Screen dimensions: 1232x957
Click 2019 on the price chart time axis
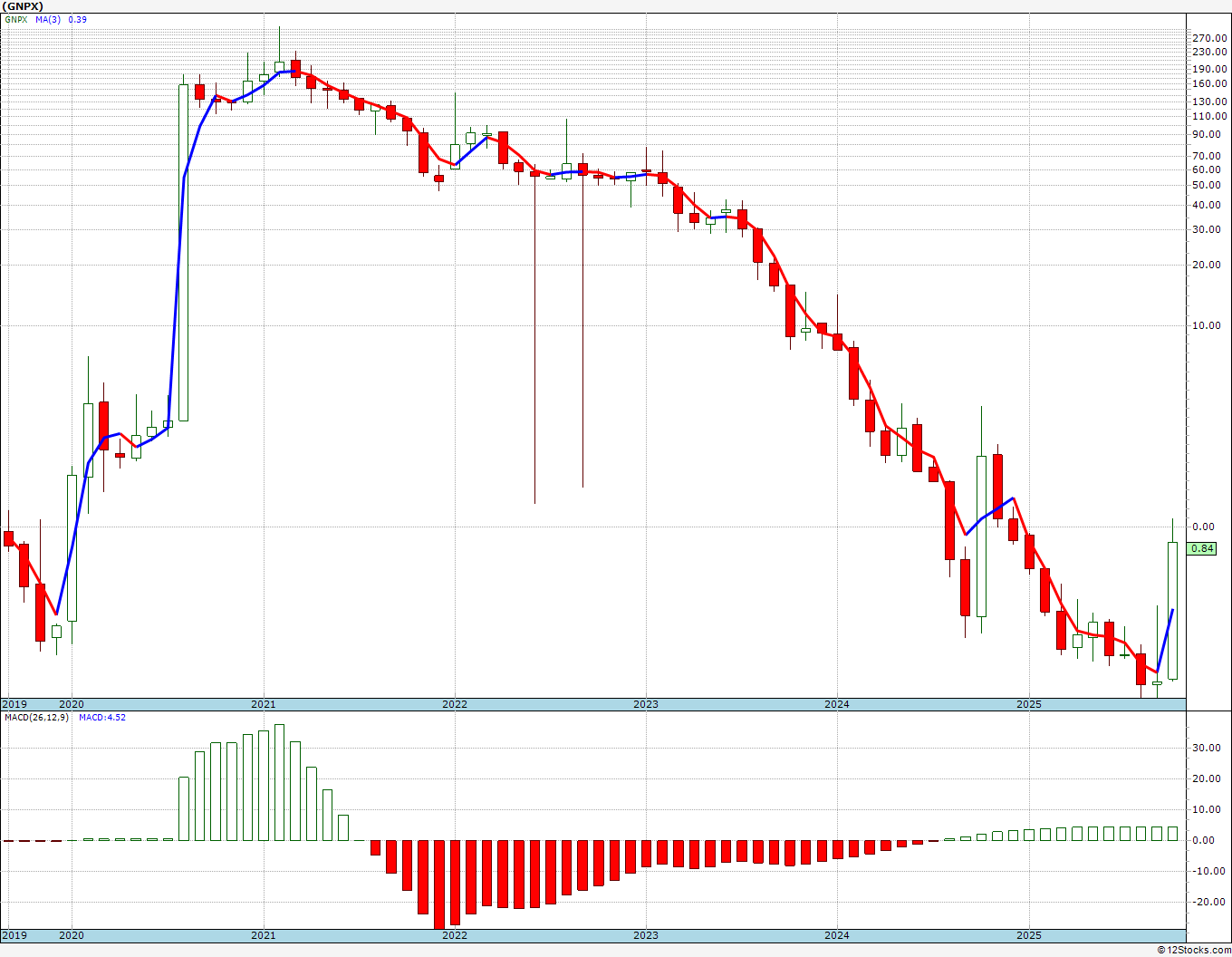pyautogui.click(x=14, y=704)
